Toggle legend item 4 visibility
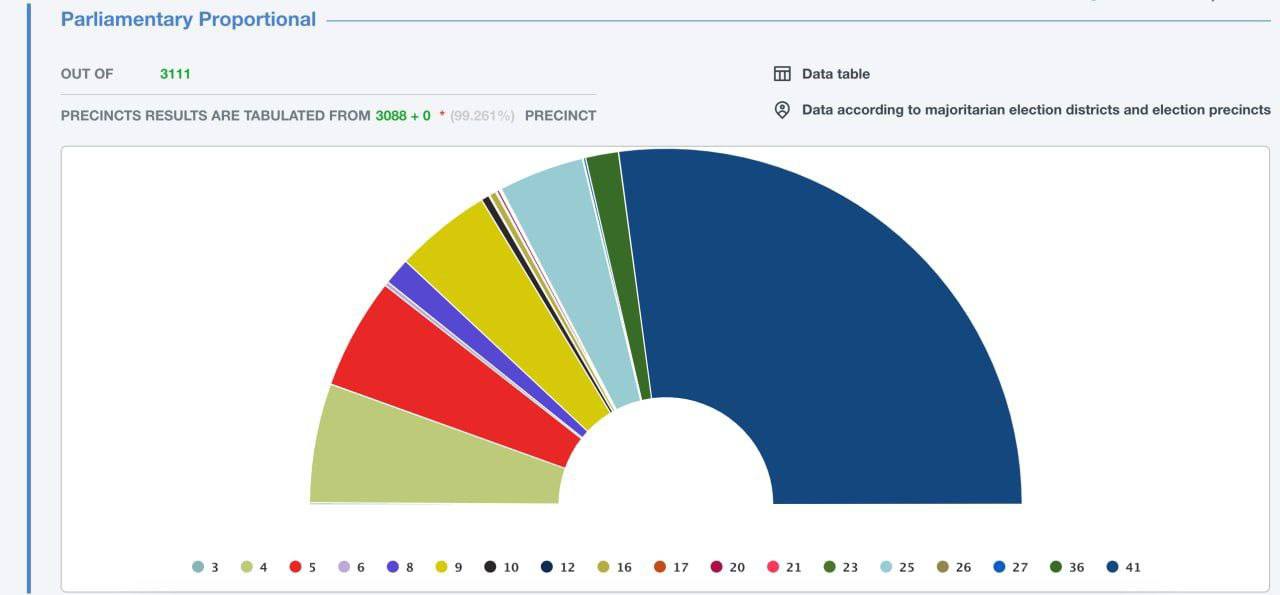The width and height of the screenshot is (1280, 595). click(254, 567)
